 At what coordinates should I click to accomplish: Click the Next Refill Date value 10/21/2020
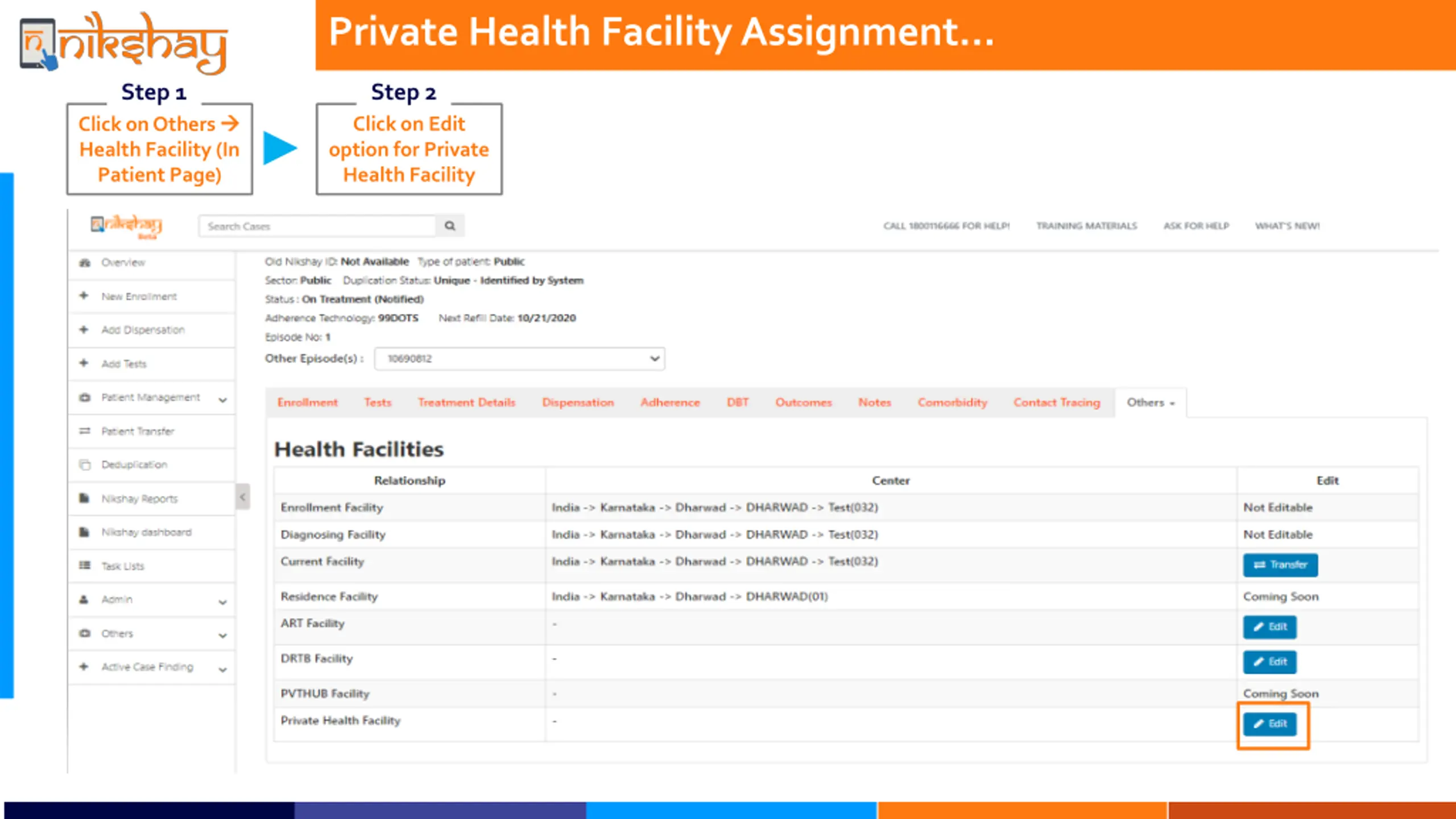click(x=547, y=318)
